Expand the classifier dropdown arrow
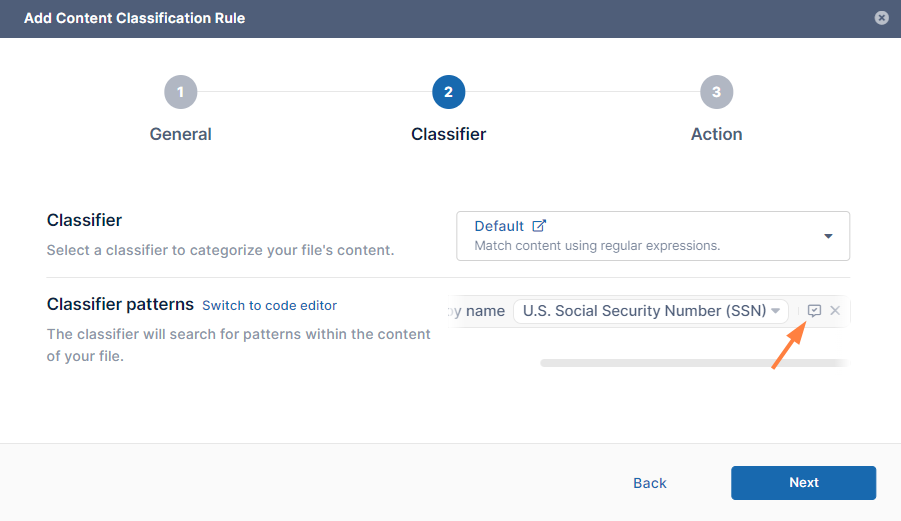 (828, 236)
